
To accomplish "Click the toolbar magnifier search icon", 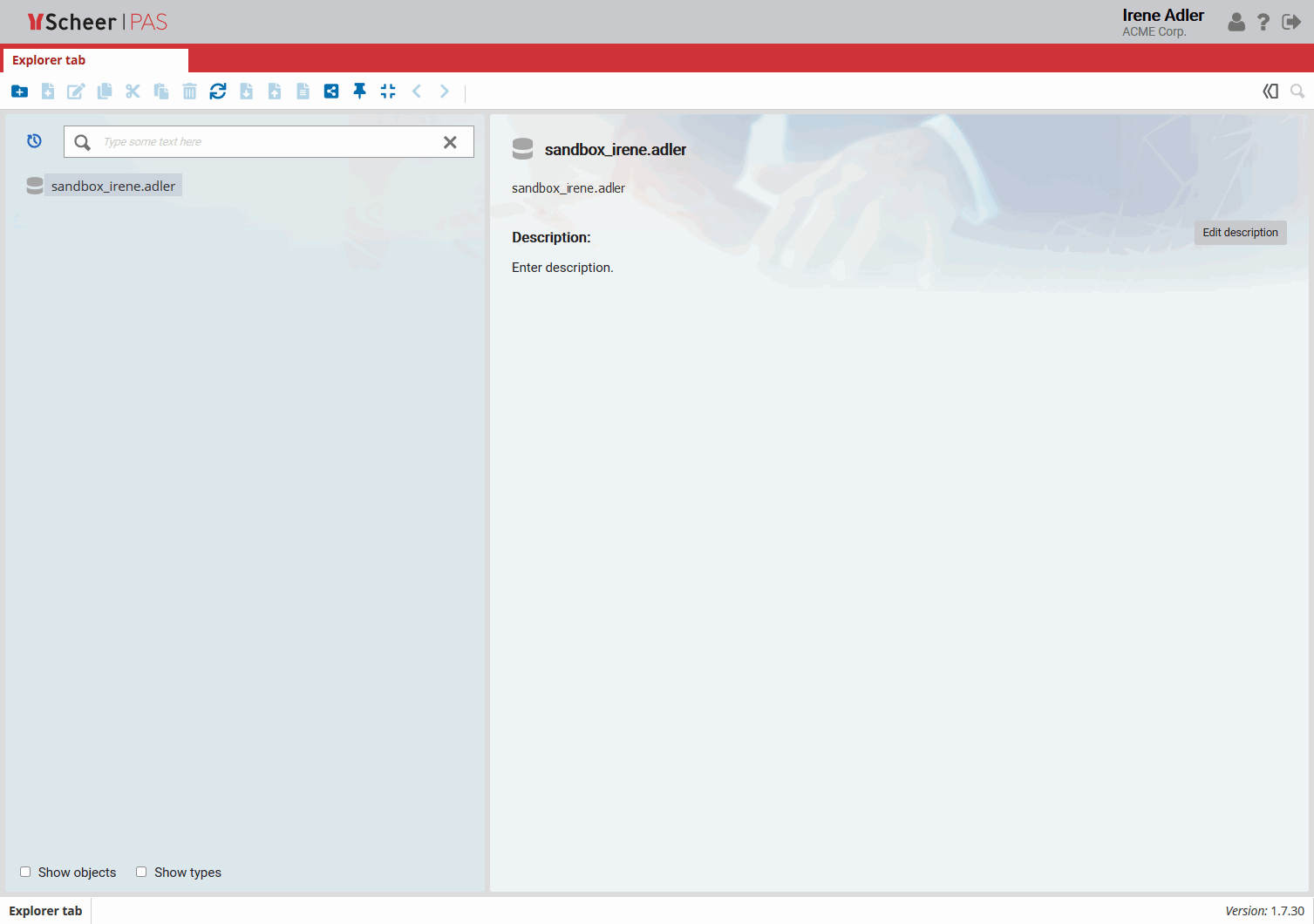I will point(1297,92).
